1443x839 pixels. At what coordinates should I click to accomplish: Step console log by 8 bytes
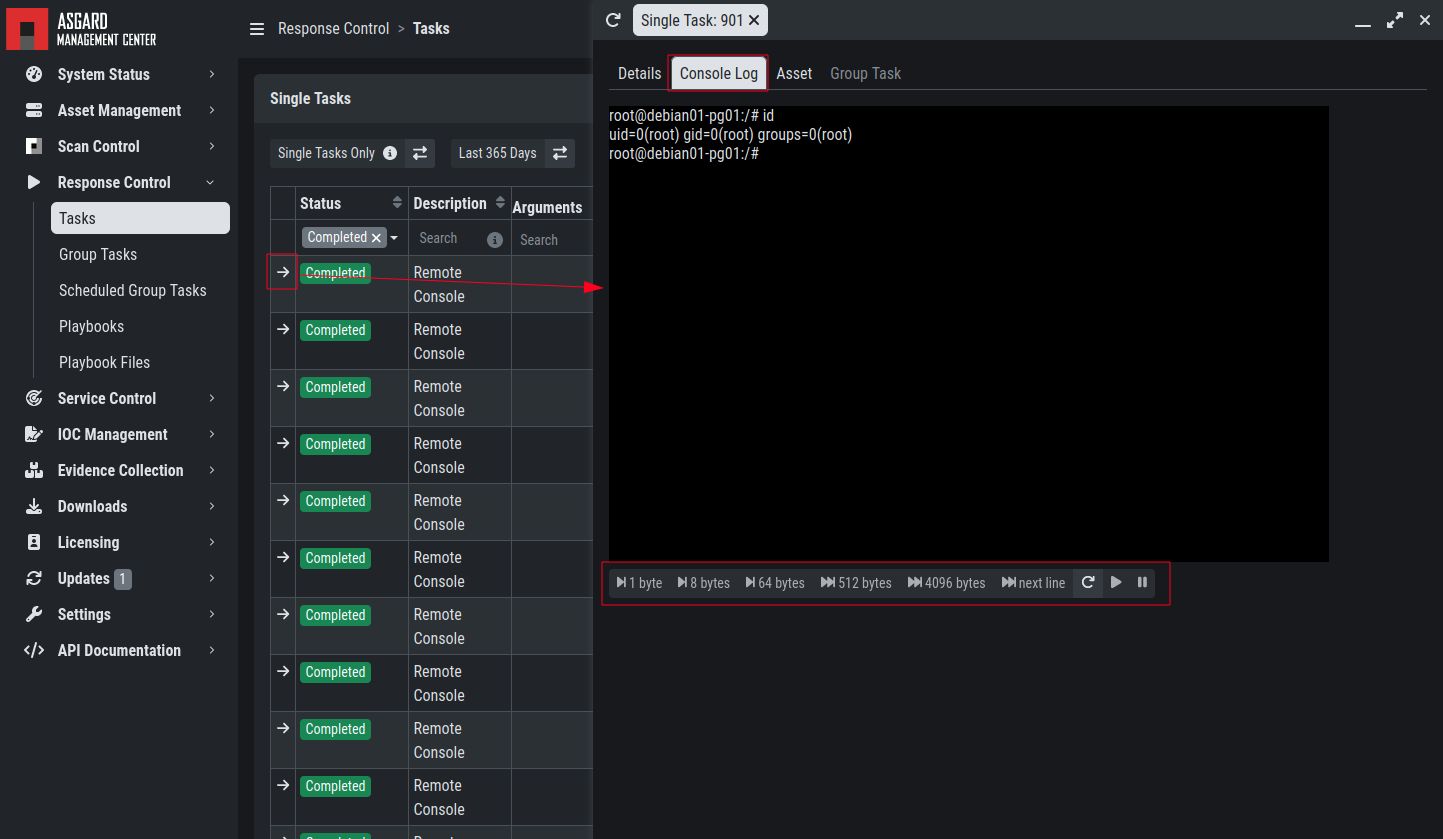coord(704,583)
